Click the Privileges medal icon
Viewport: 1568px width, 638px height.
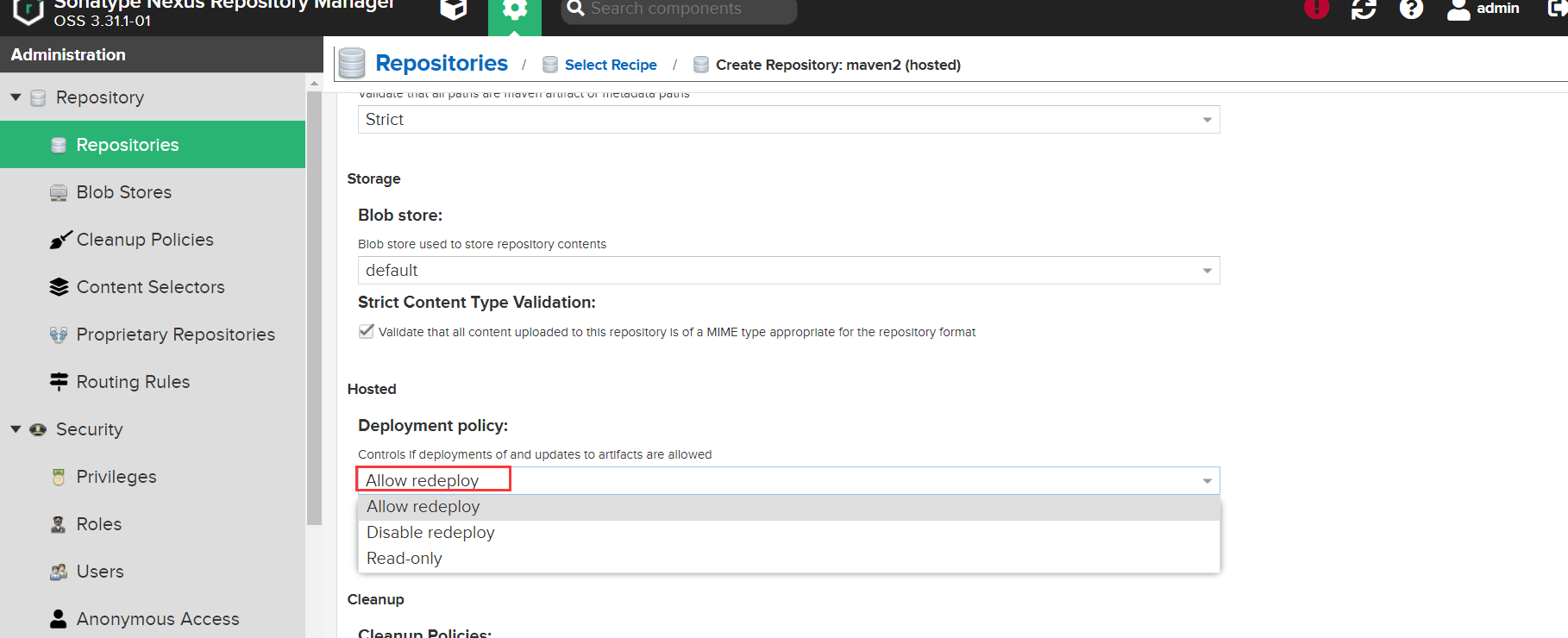(59, 477)
